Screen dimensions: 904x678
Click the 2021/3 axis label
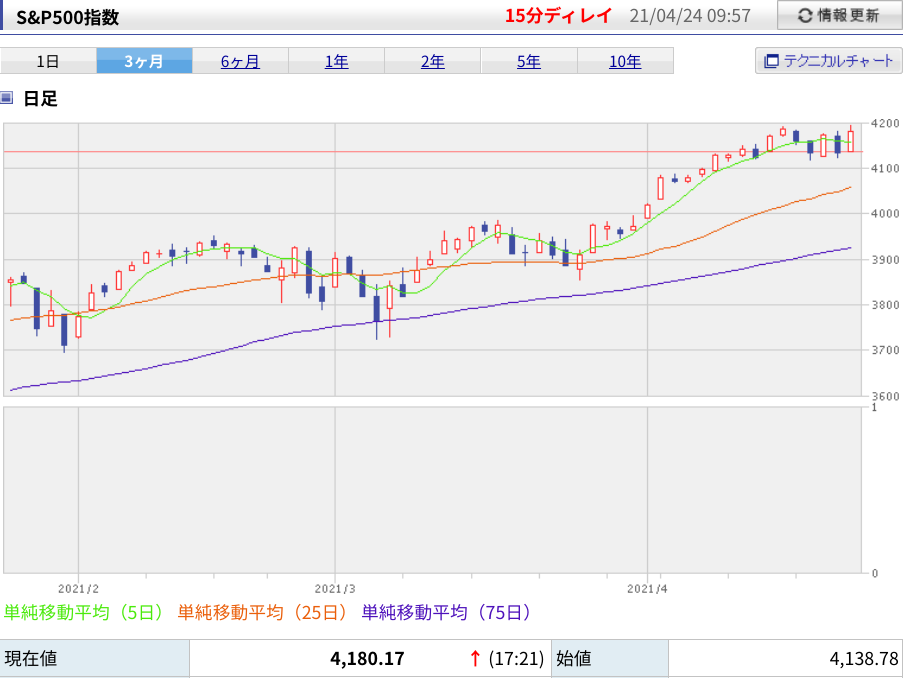click(335, 589)
